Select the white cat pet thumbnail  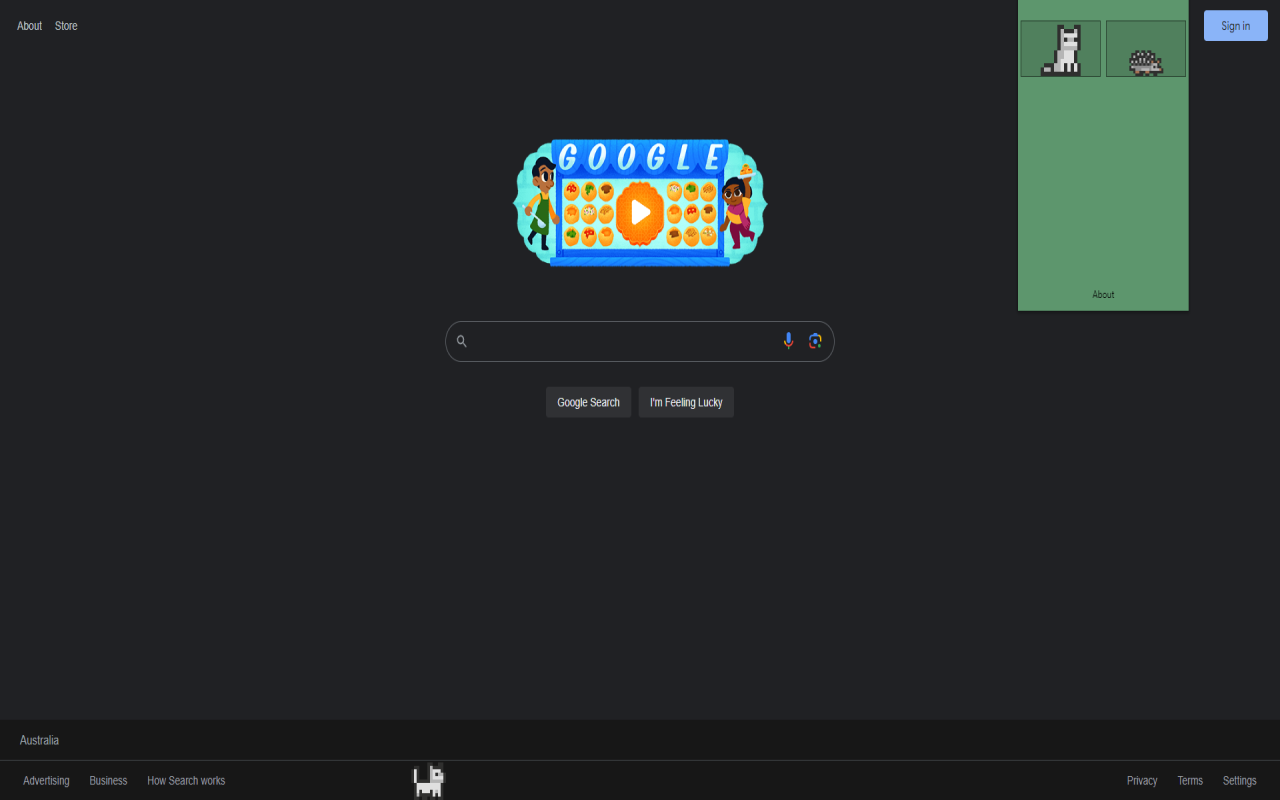(1060, 49)
